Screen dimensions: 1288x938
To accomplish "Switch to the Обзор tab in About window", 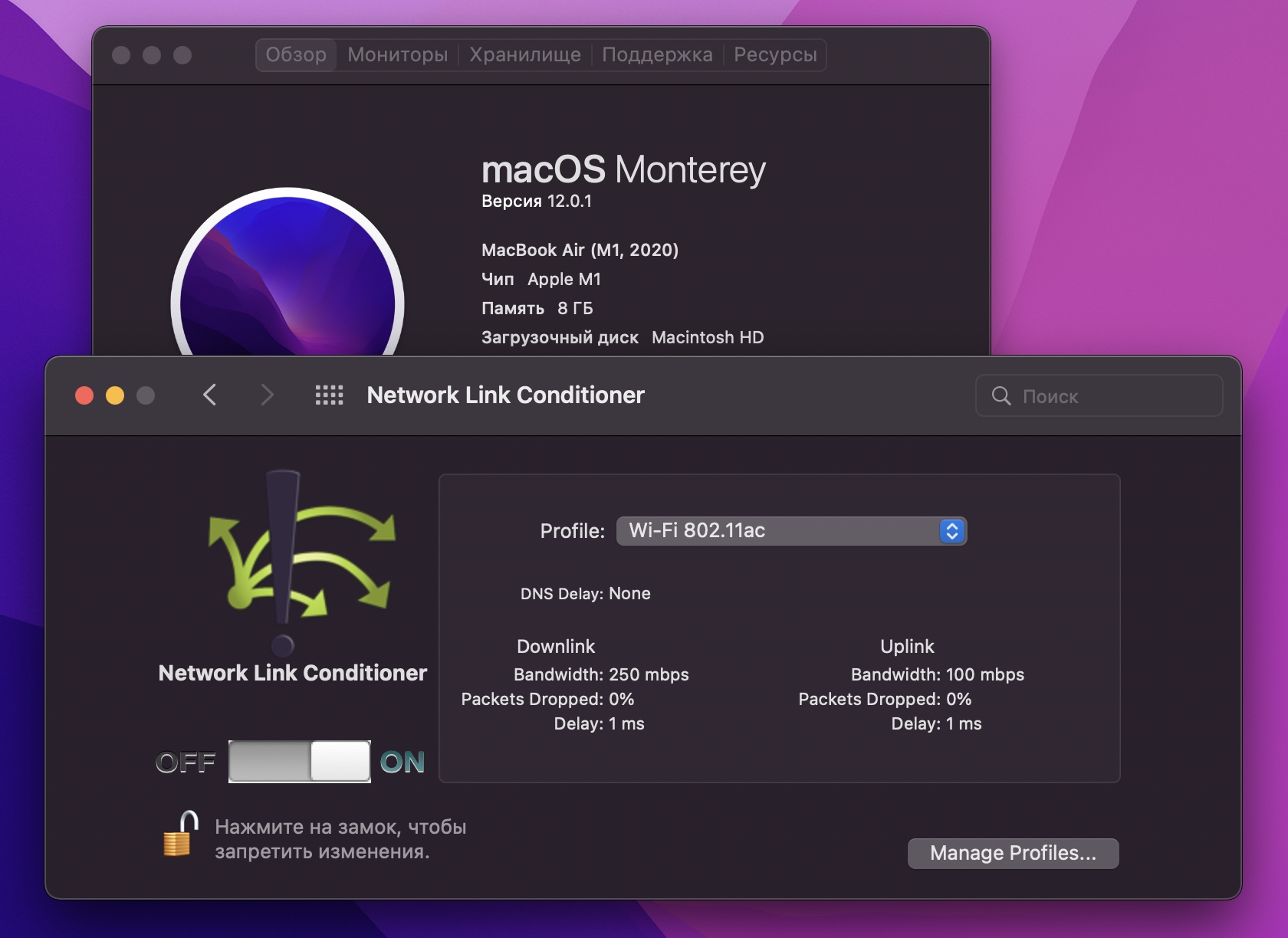I will coord(296,55).
